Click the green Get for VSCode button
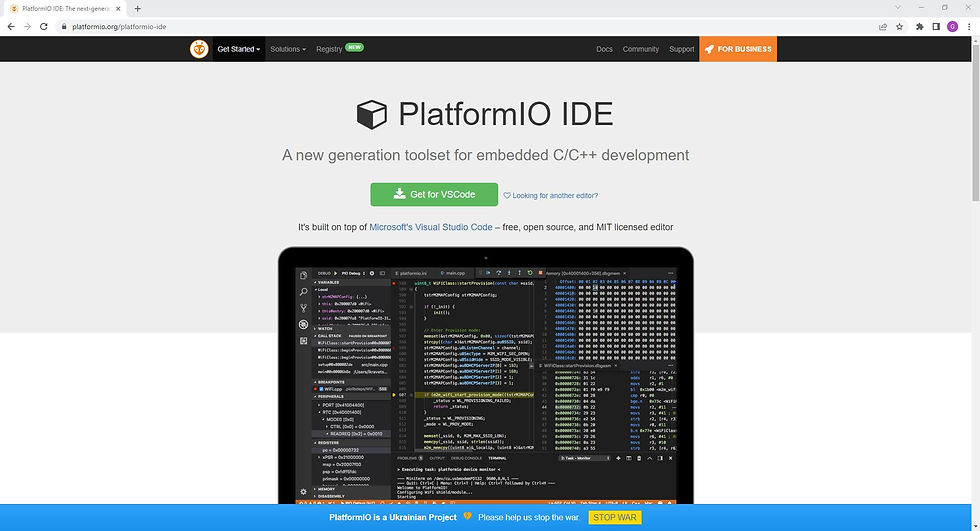The height and width of the screenshot is (531, 980). (x=434, y=194)
